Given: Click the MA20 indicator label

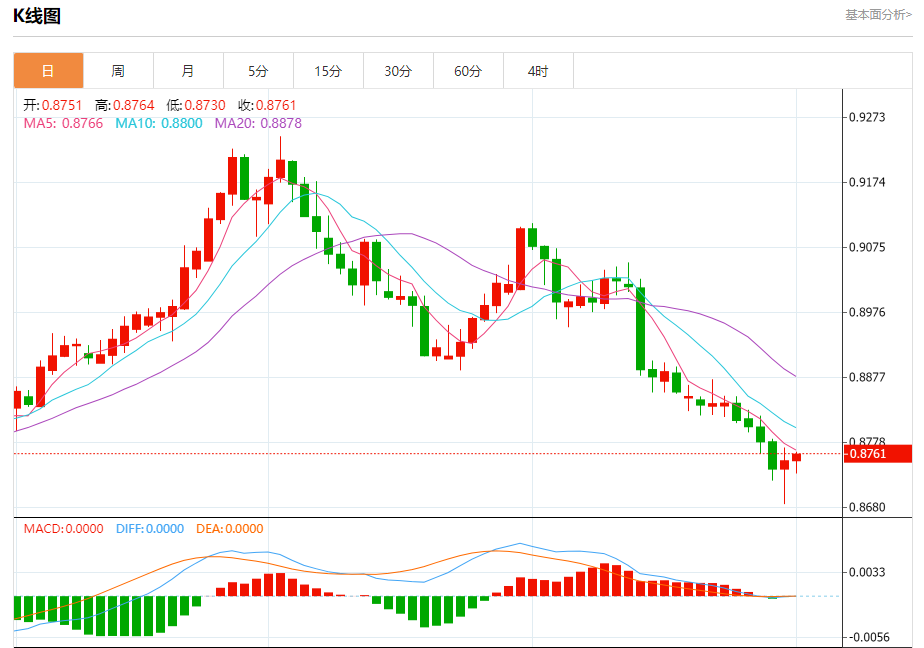Looking at the screenshot, I should coord(258,123).
